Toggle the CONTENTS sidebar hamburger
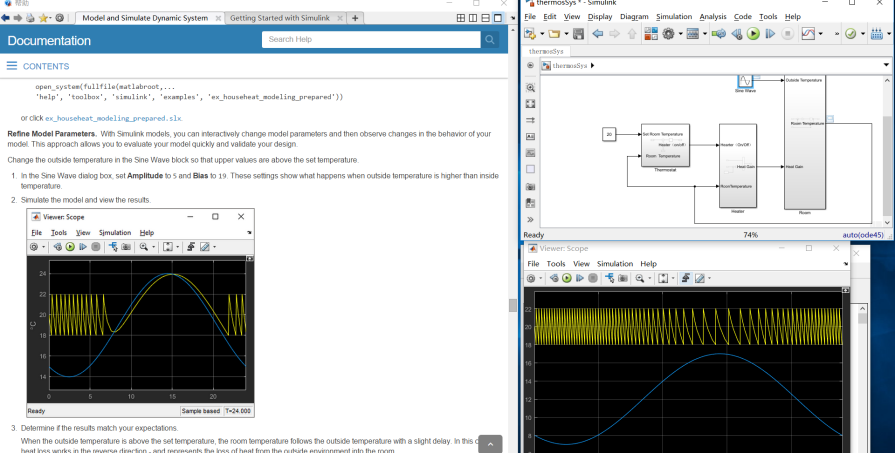The width and height of the screenshot is (895, 454). (12, 66)
